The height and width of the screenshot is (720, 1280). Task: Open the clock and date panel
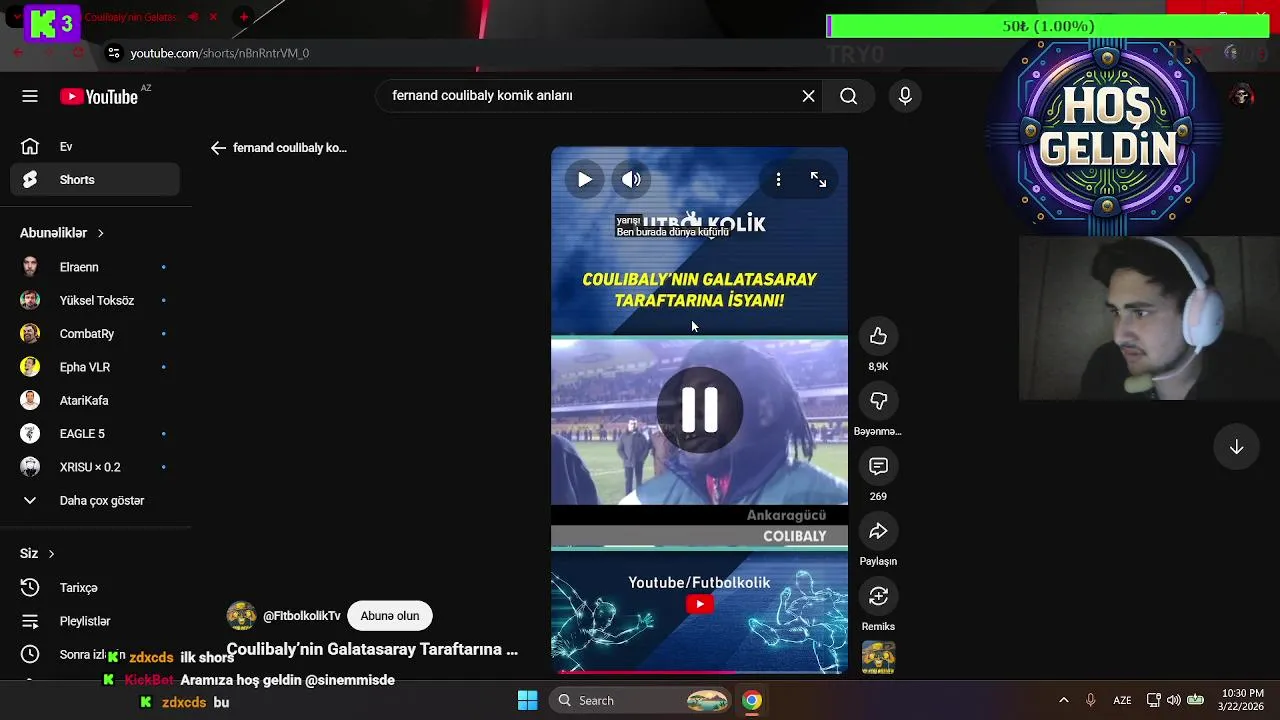(1243, 700)
